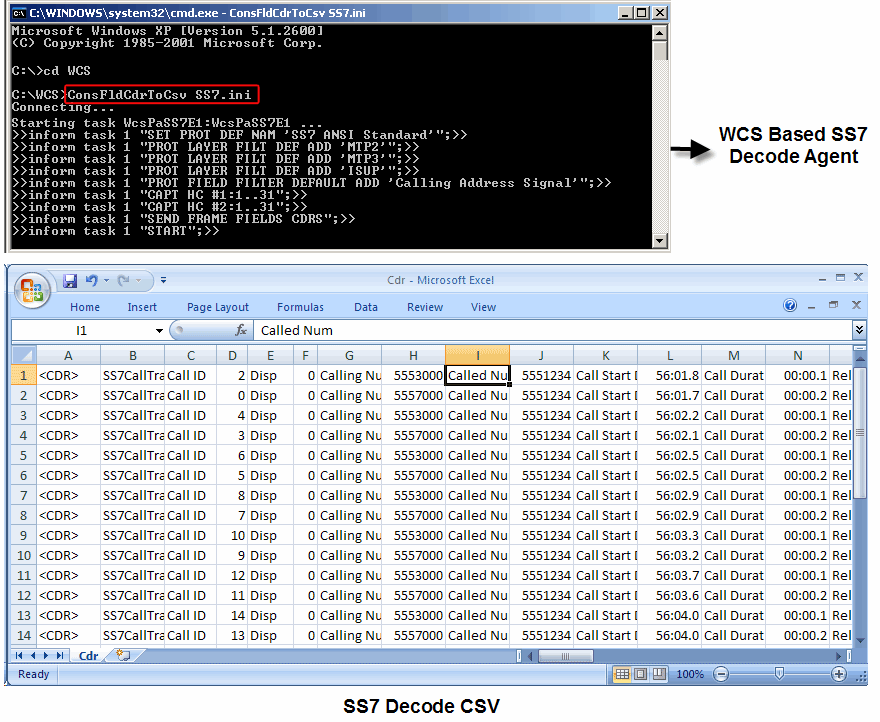Open the Review ribbon tab
This screenshot has width=880, height=722.
[x=425, y=307]
